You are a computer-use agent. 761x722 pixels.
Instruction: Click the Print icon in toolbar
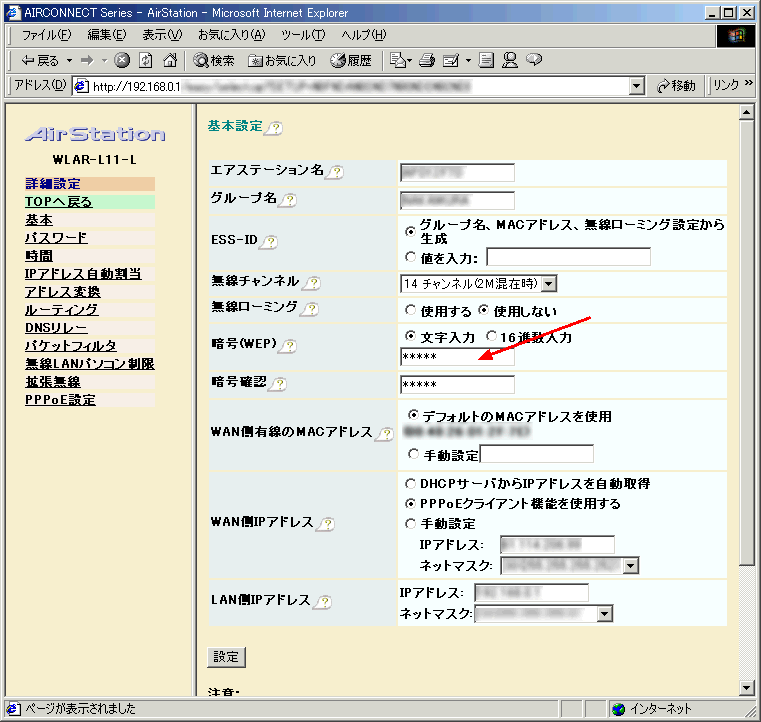[427, 60]
